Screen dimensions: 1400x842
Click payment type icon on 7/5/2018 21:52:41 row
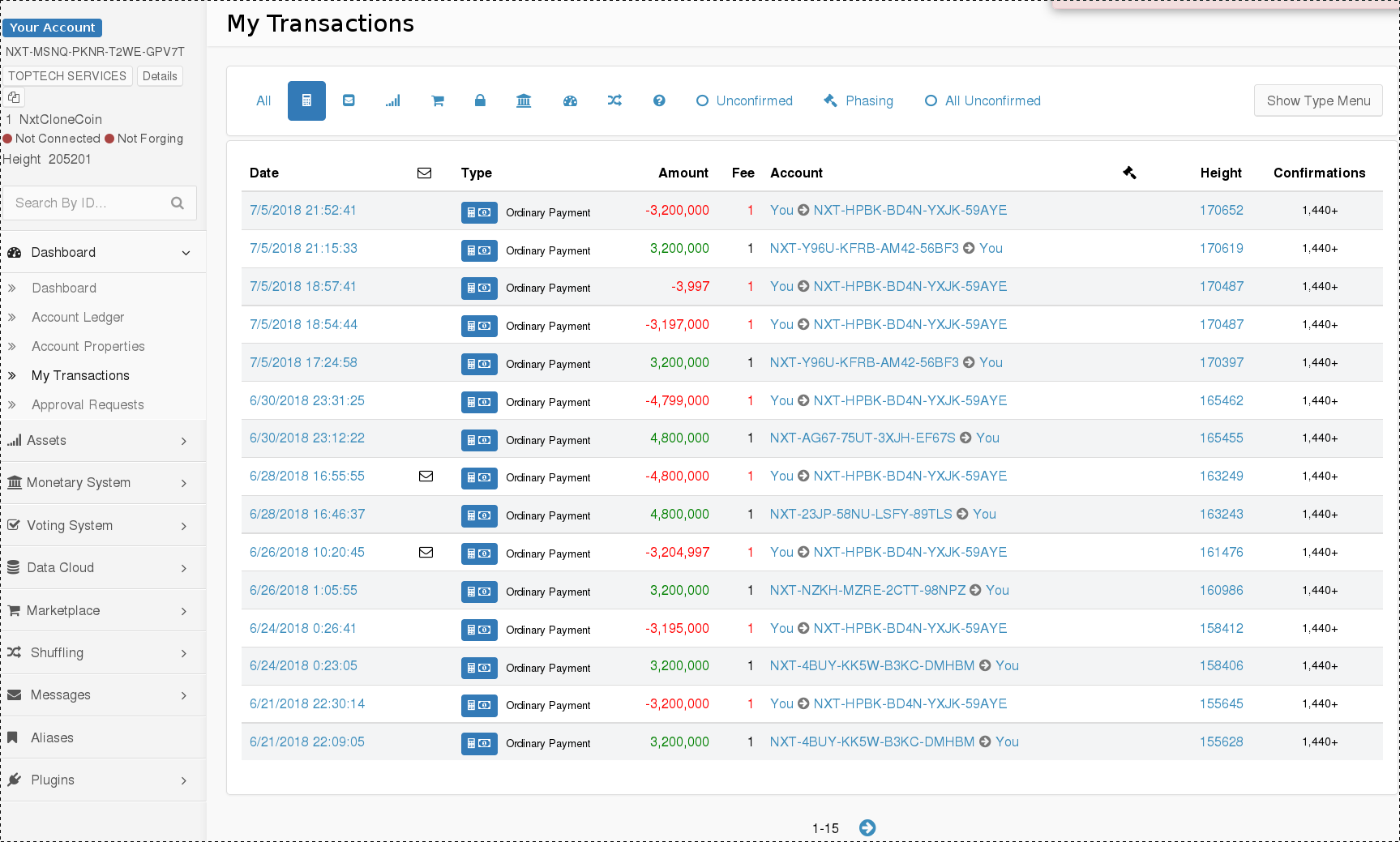click(479, 212)
